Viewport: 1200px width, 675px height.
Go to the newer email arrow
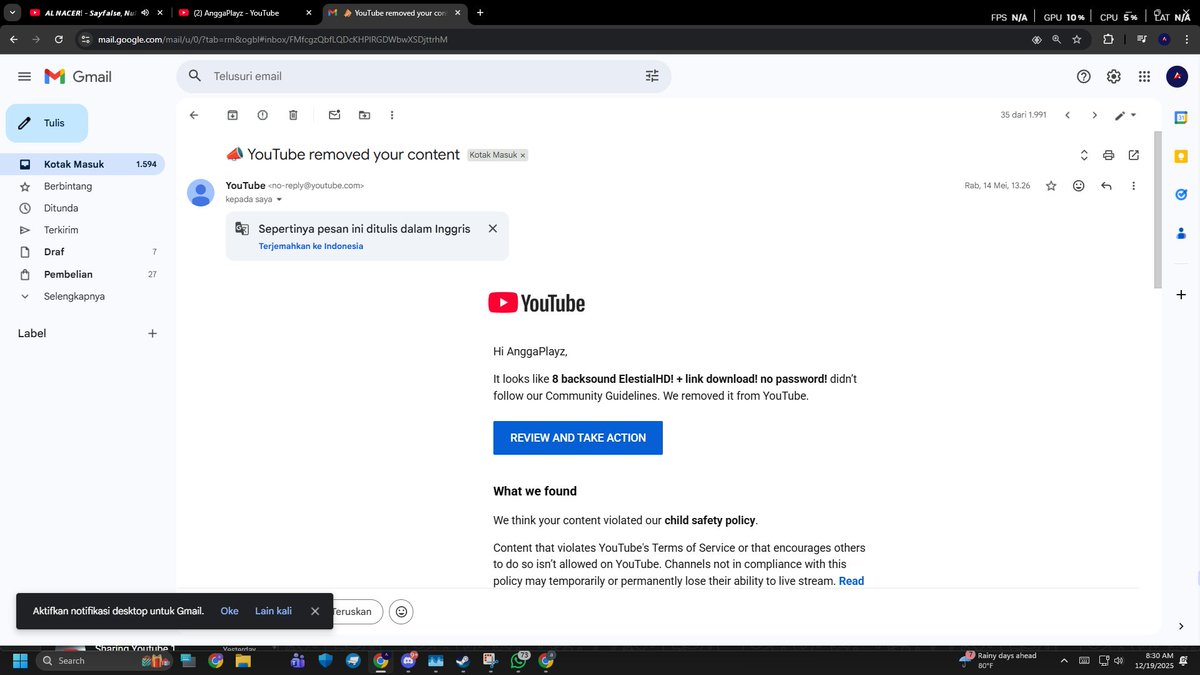tap(1067, 115)
